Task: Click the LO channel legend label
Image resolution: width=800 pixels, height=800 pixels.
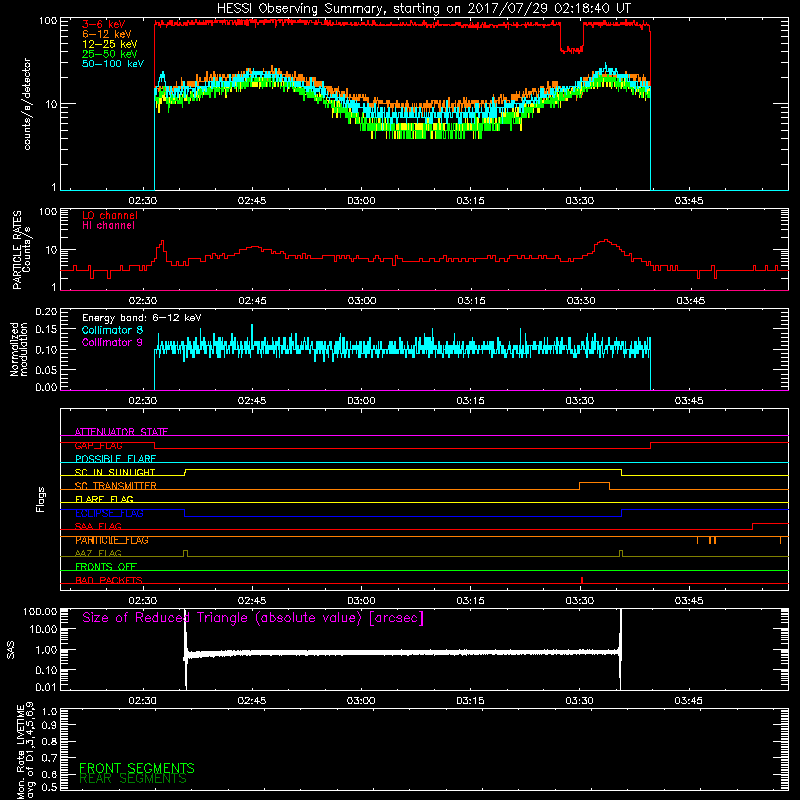Action: click(110, 215)
